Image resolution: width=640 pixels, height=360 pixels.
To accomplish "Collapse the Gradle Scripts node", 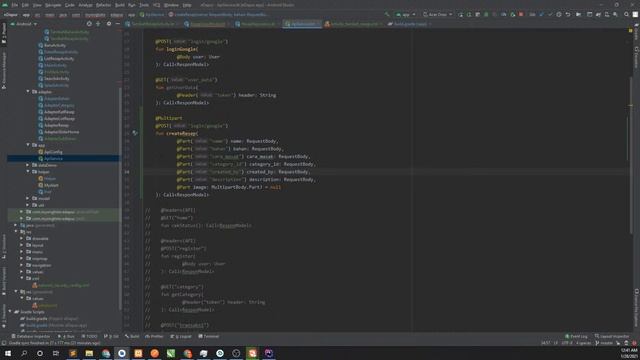I will tap(10, 311).
